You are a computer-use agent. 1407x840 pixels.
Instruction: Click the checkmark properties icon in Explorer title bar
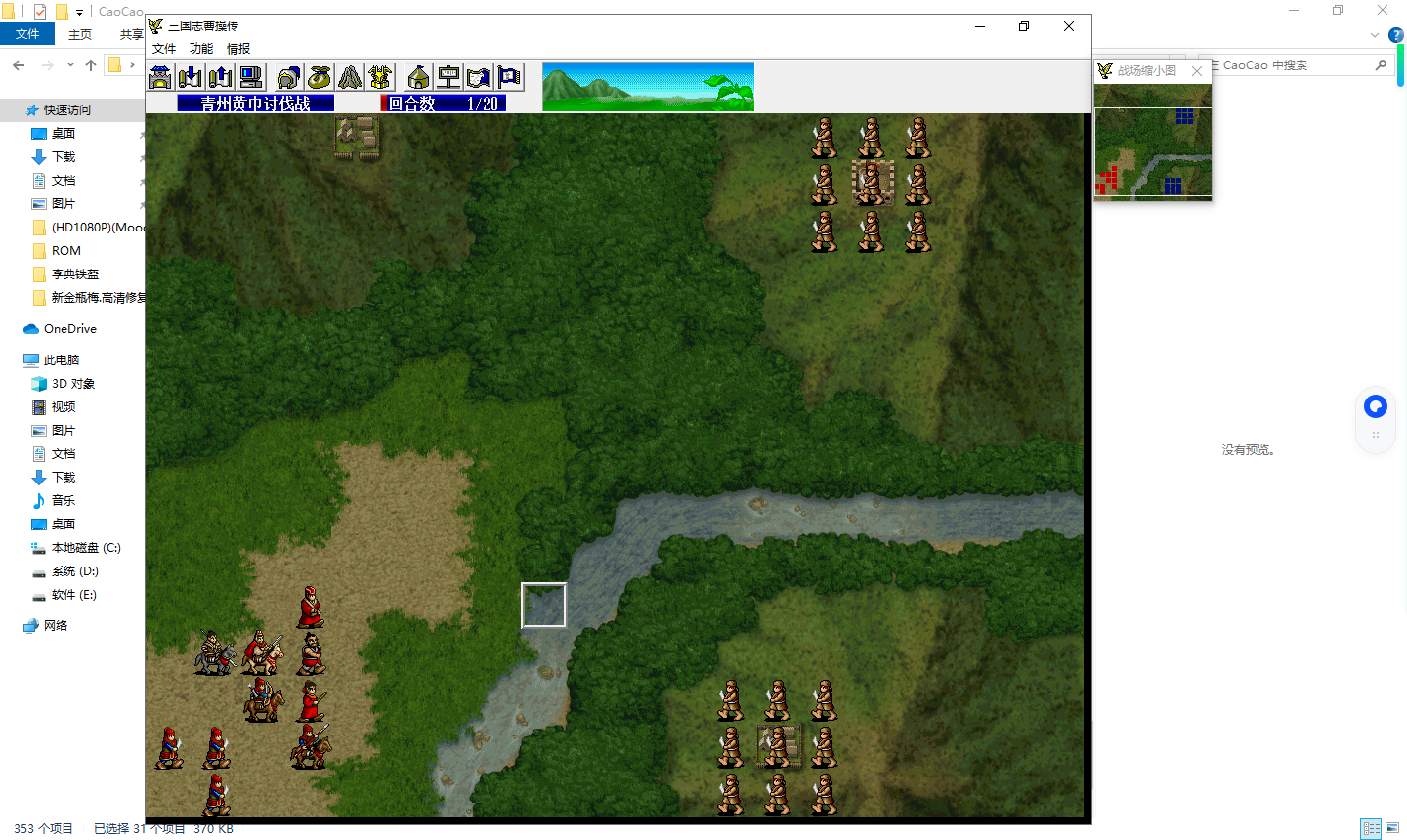pos(40,12)
